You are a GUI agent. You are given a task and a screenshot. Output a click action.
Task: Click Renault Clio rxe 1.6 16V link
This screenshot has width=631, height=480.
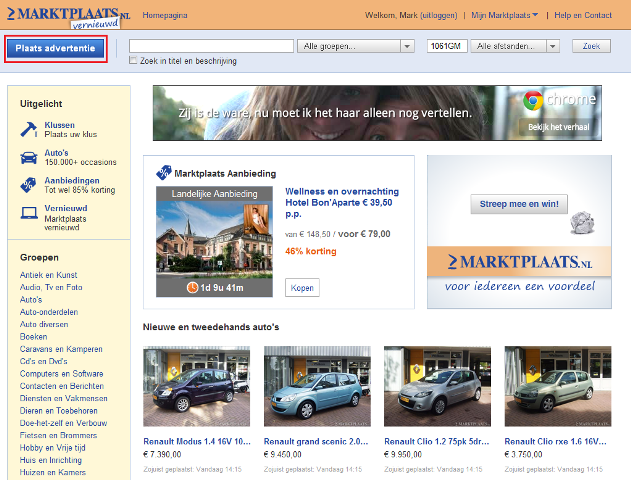pos(555,441)
